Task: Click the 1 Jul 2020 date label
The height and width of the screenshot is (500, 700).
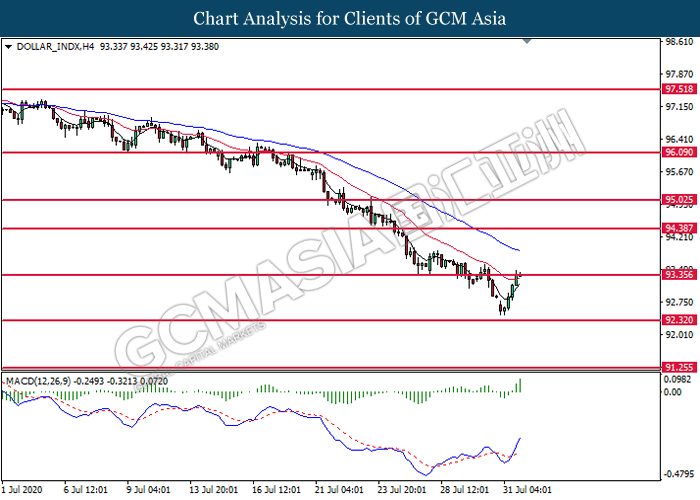Action: pyautogui.click(x=22, y=490)
